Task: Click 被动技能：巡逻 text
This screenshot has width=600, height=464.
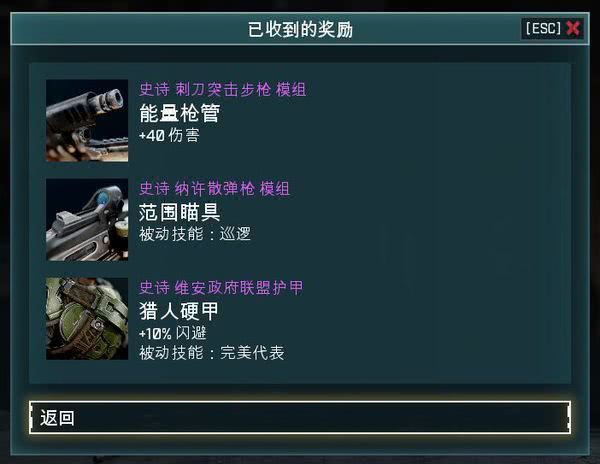Action: (x=195, y=234)
